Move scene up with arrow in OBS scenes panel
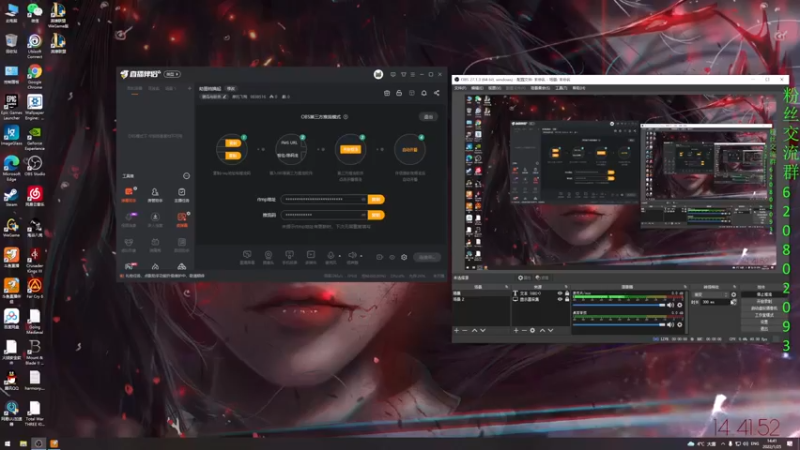This screenshot has height=450, width=800. [x=474, y=331]
